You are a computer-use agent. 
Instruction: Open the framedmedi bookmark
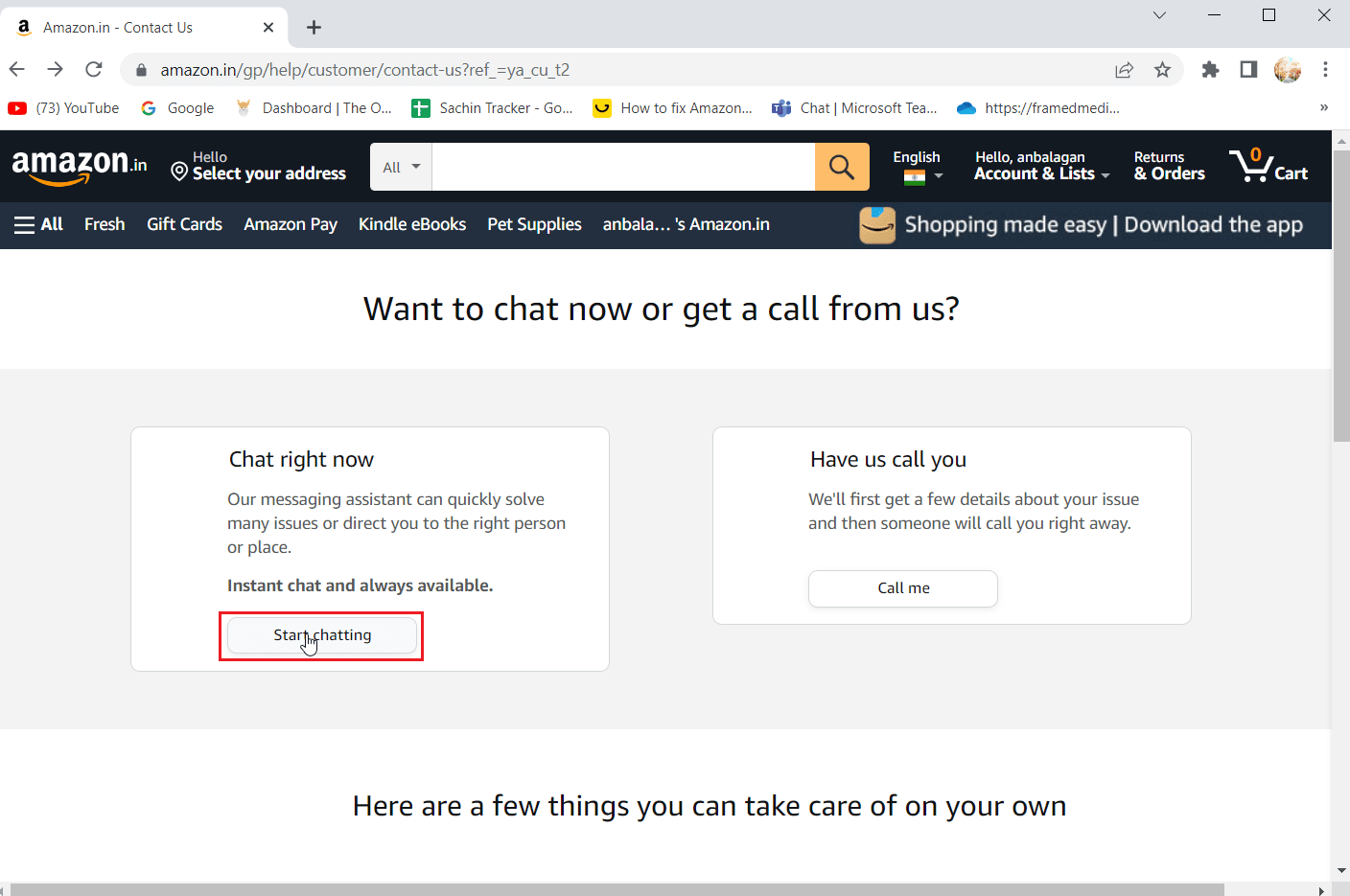1038,108
